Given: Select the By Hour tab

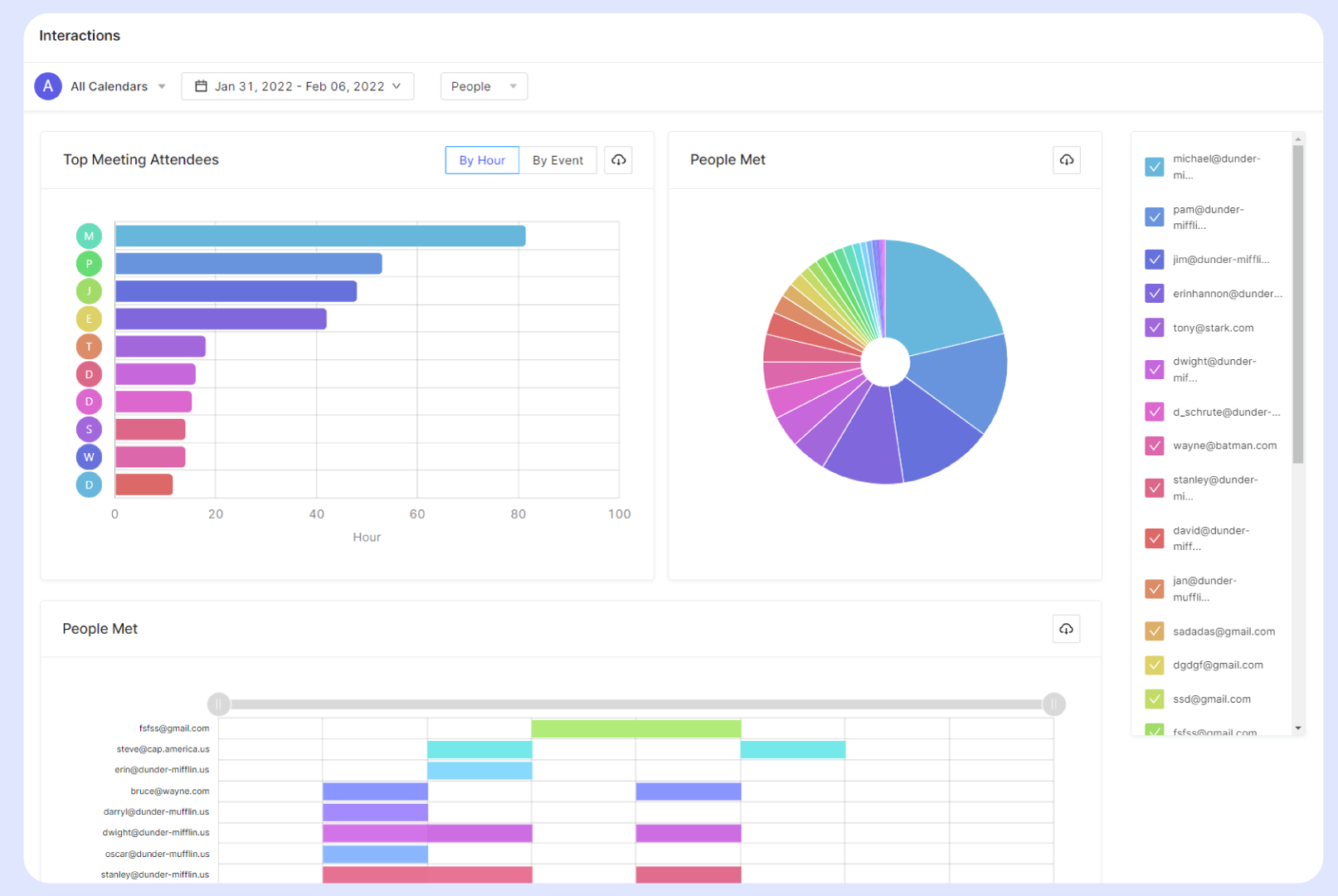Looking at the screenshot, I should [482, 160].
